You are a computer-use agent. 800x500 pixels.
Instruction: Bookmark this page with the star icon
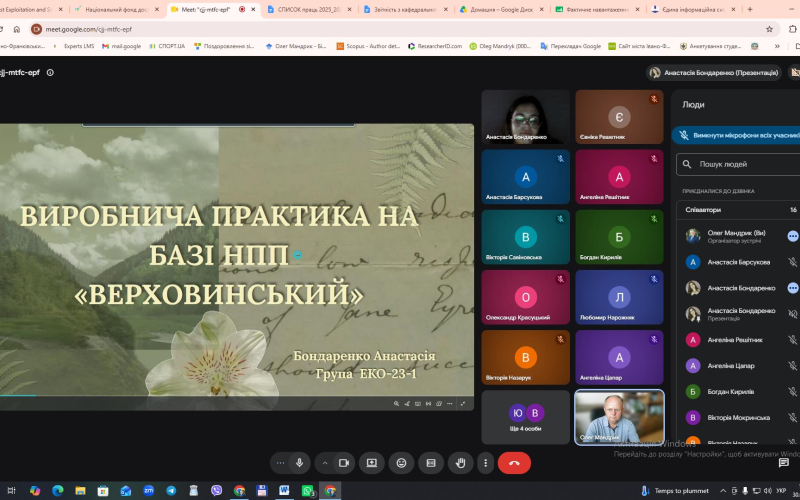click(x=769, y=29)
